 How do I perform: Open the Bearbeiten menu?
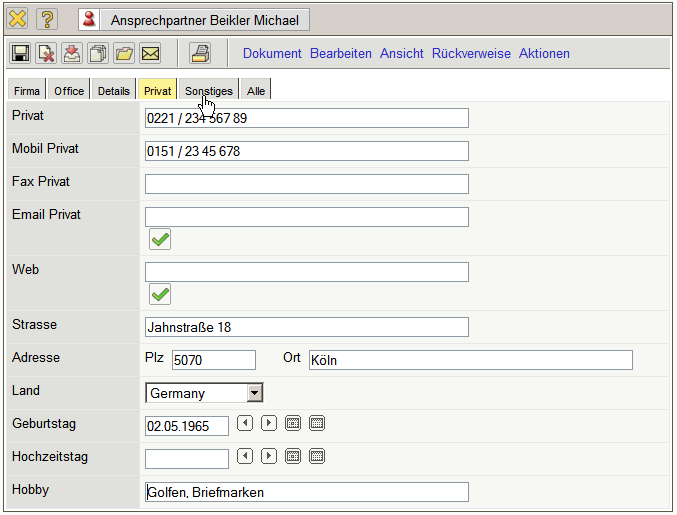pyautogui.click(x=340, y=54)
